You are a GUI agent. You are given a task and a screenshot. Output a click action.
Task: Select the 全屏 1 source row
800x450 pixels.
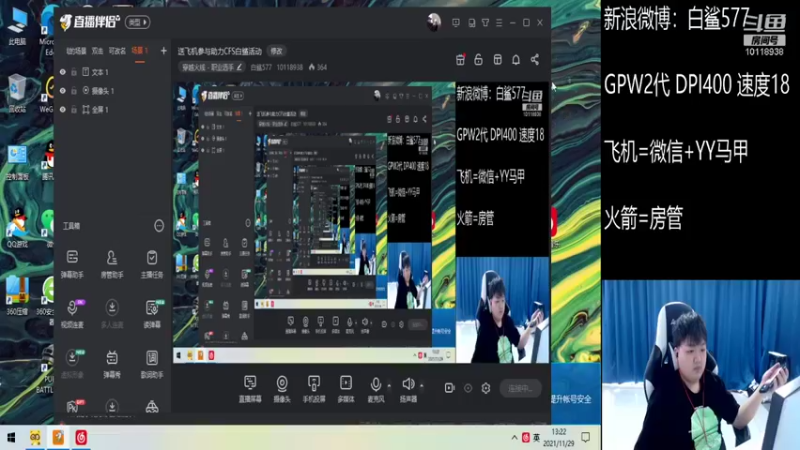(112, 109)
